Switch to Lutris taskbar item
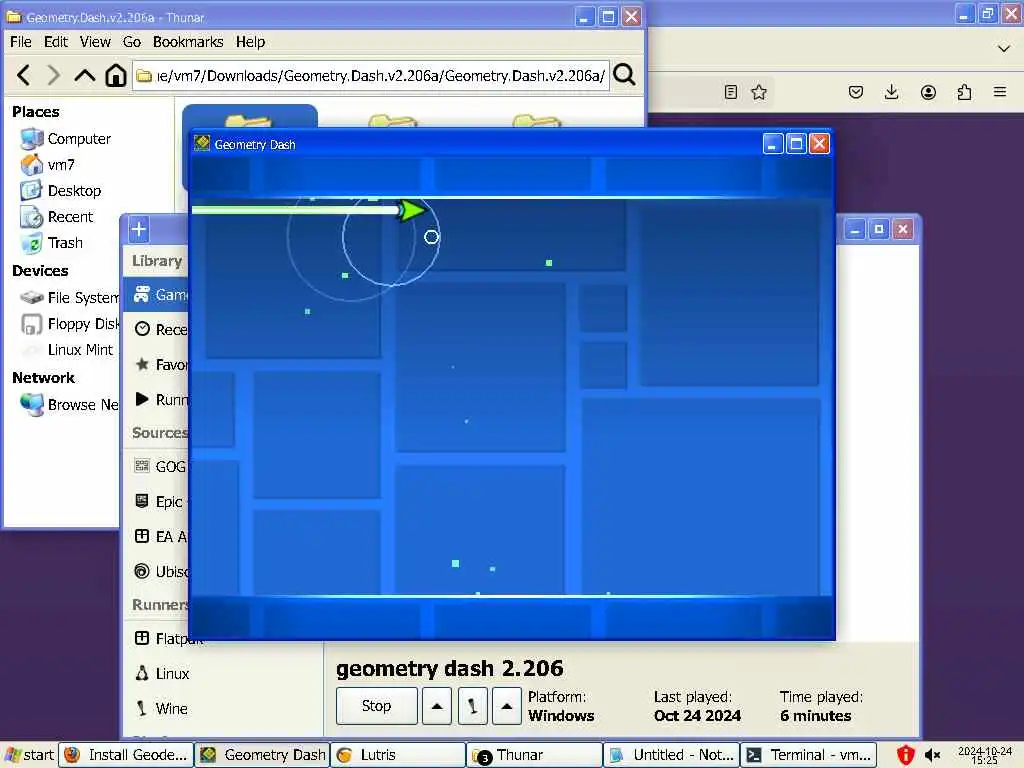1024x768 pixels. coord(398,755)
